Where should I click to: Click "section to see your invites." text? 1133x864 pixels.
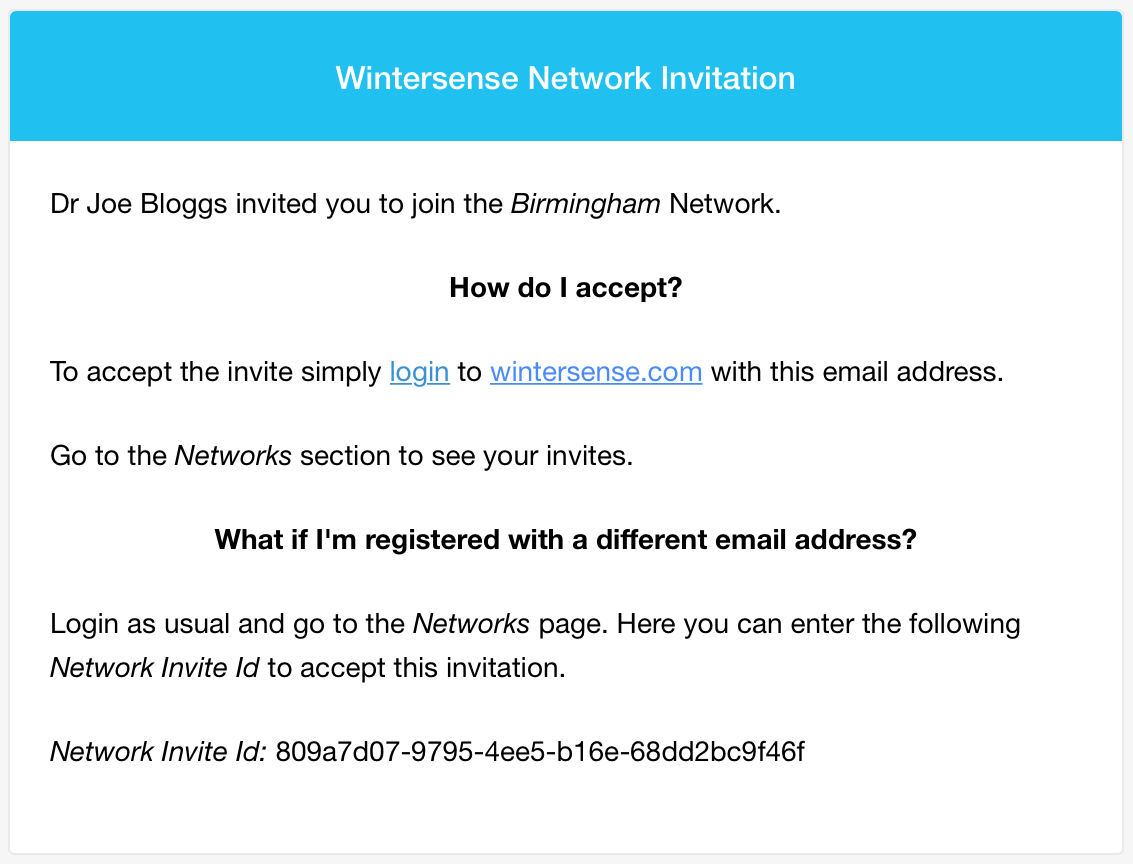tap(466, 457)
